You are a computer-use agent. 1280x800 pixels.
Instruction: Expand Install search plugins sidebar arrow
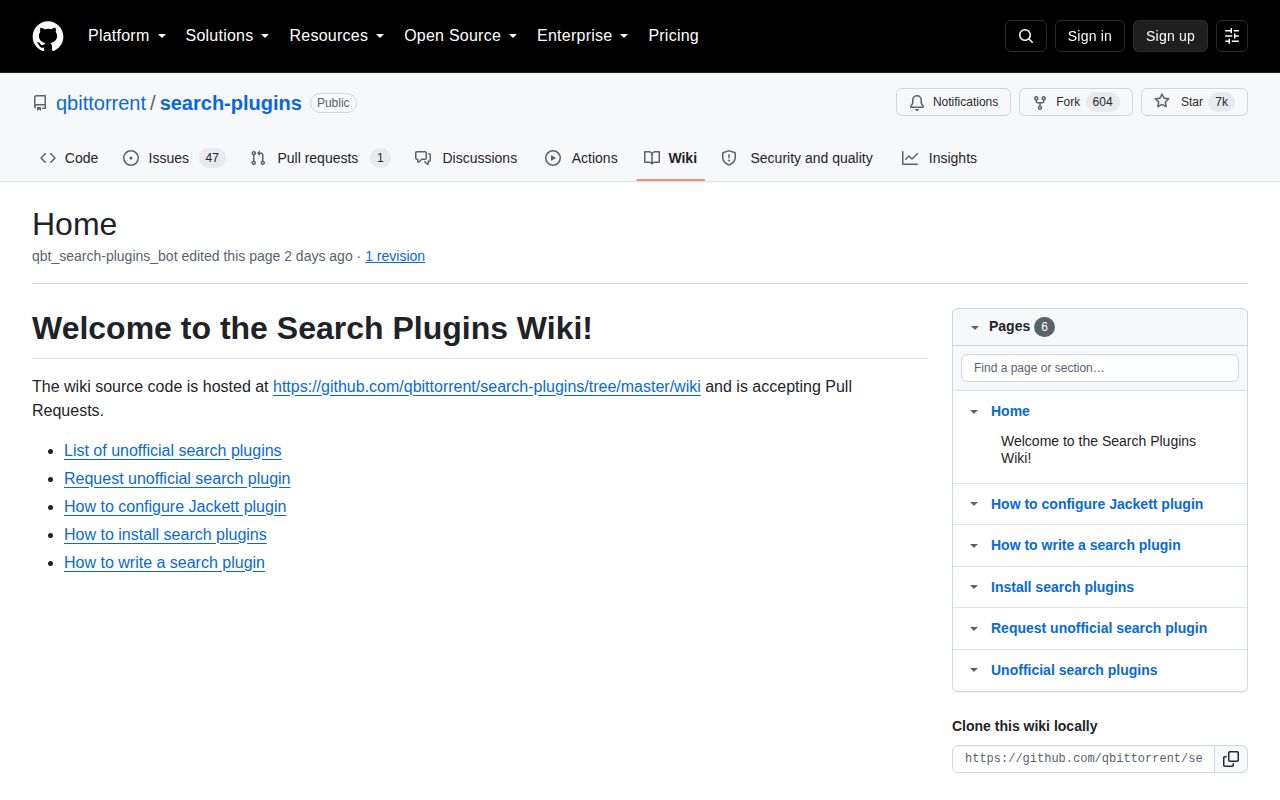(974, 587)
